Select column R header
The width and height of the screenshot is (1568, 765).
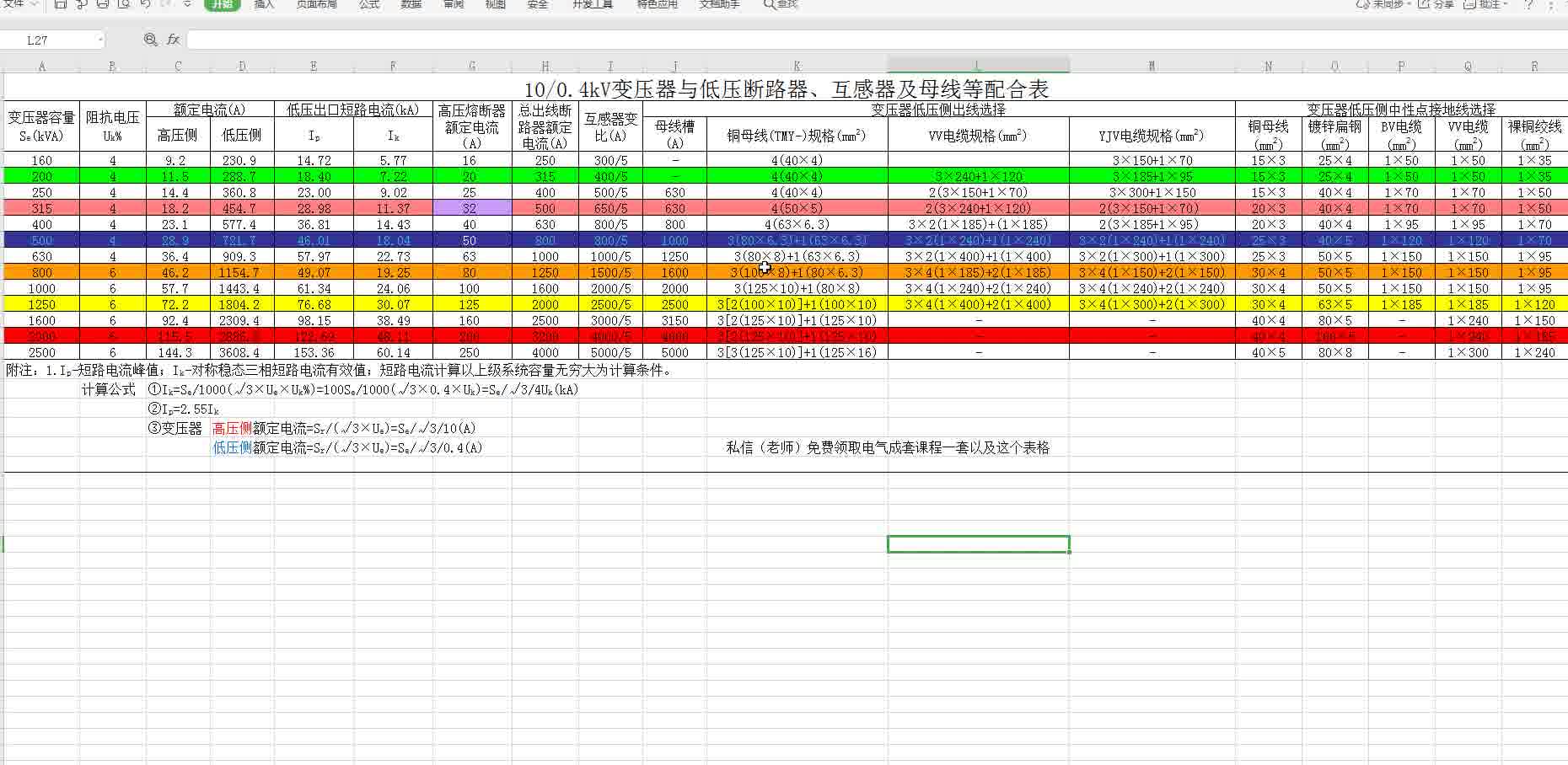coord(1534,66)
